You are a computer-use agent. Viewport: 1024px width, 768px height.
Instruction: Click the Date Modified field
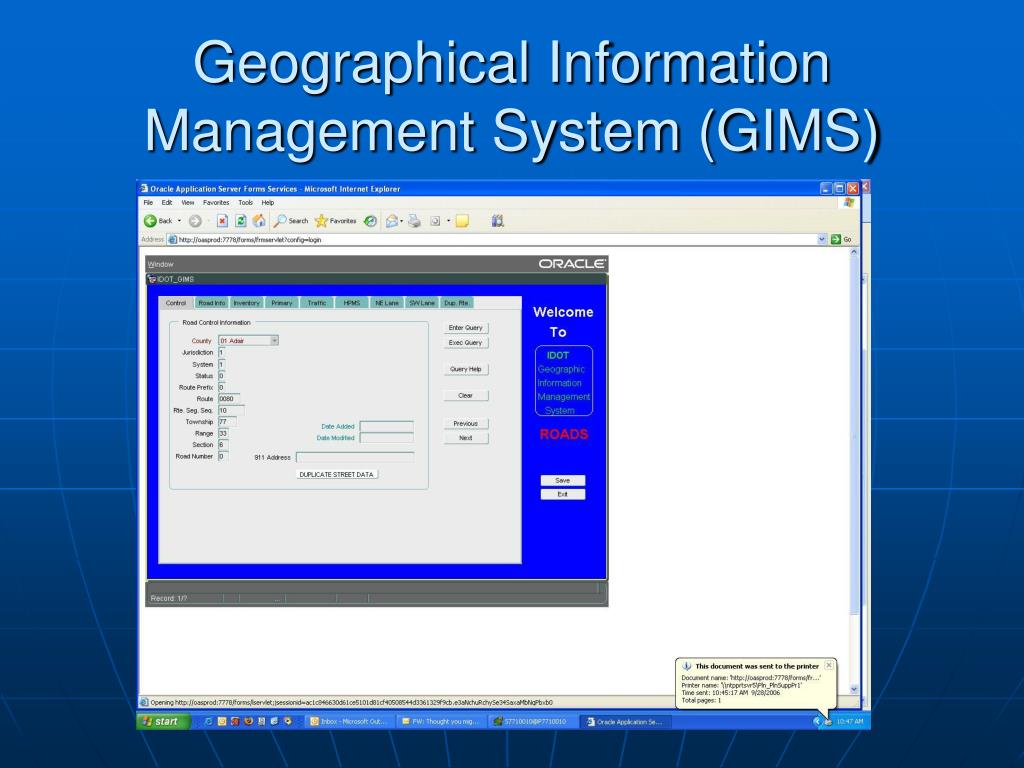(x=387, y=438)
